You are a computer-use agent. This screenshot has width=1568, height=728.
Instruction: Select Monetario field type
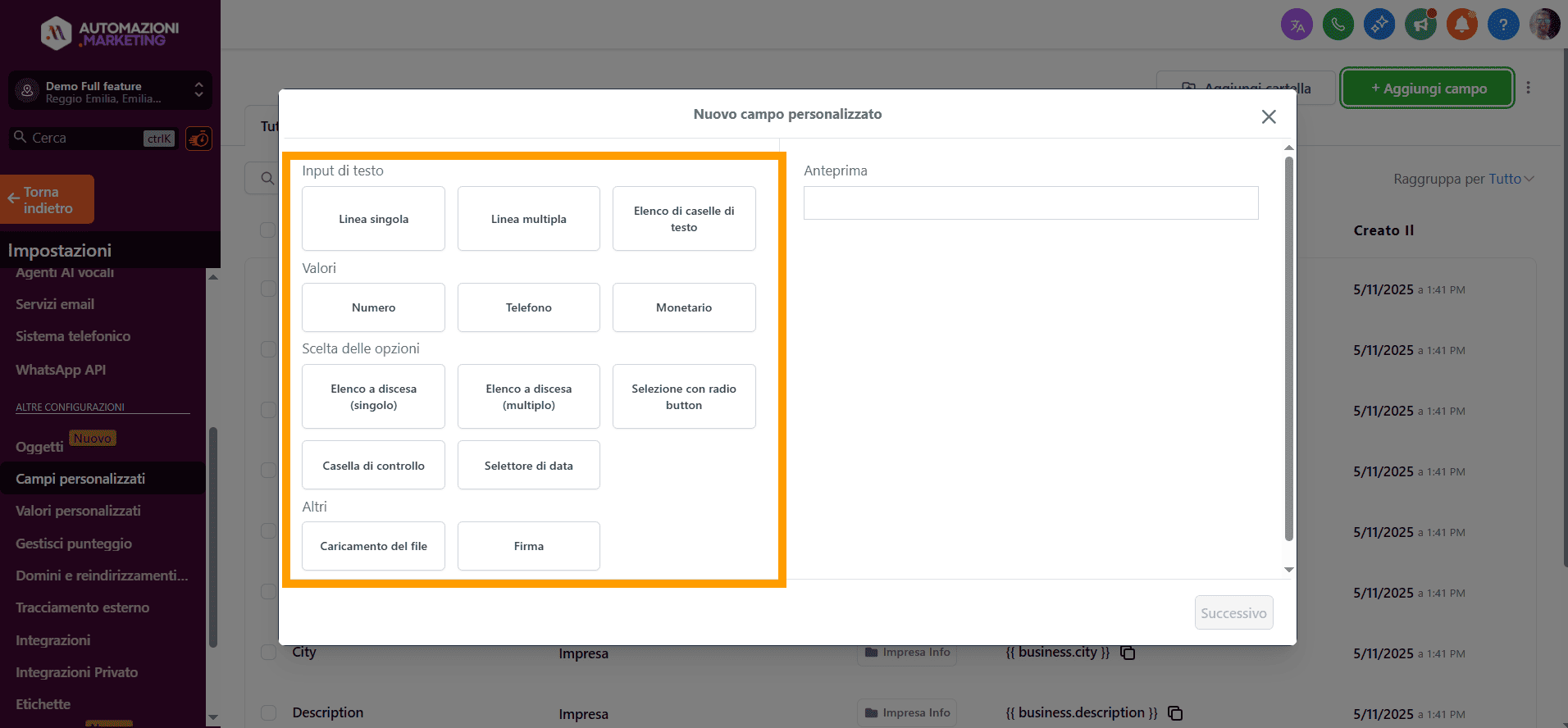click(x=684, y=307)
